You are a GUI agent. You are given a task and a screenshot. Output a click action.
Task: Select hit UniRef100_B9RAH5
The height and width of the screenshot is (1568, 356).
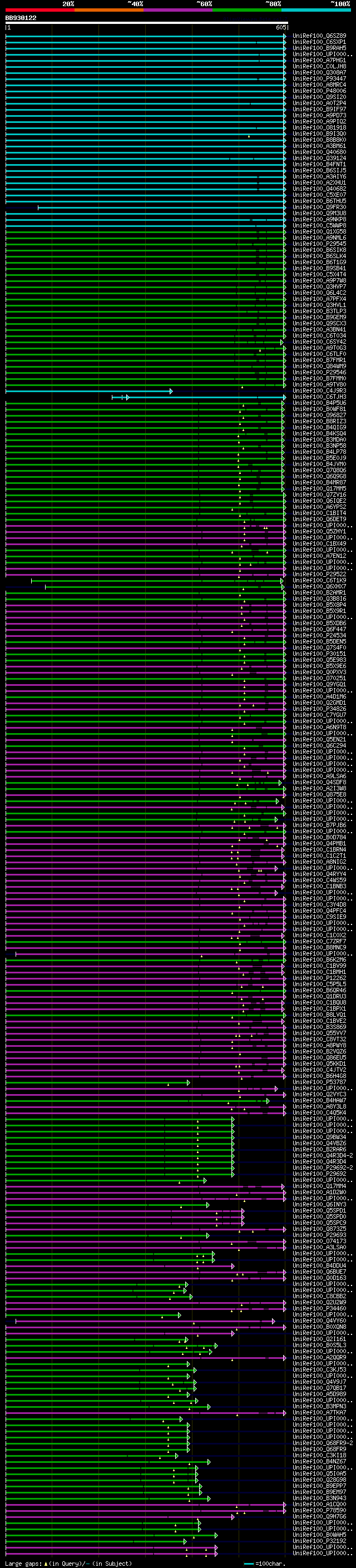point(319,48)
